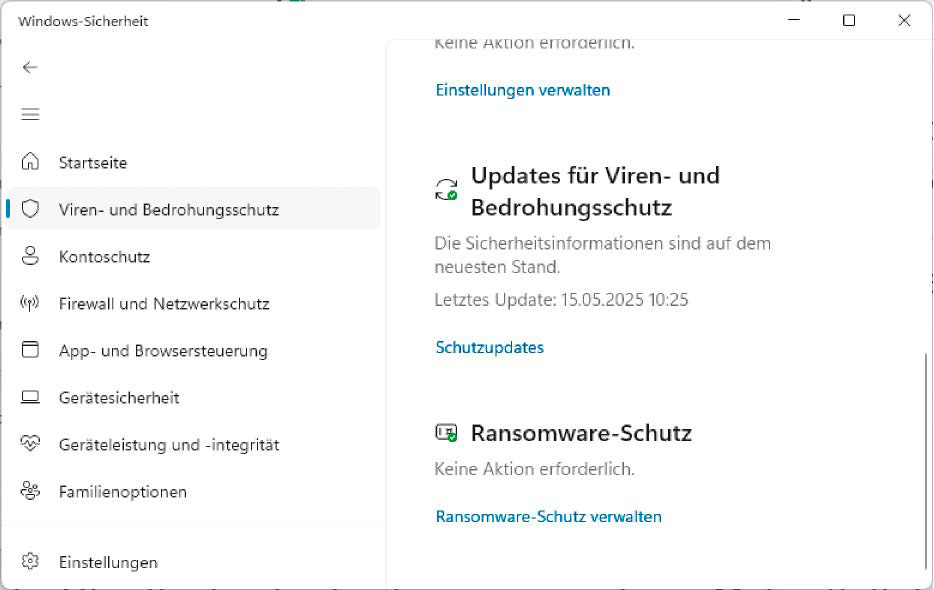Click the Kontoschutz person icon
Viewport: 934px width, 590px height.
[x=30, y=256]
